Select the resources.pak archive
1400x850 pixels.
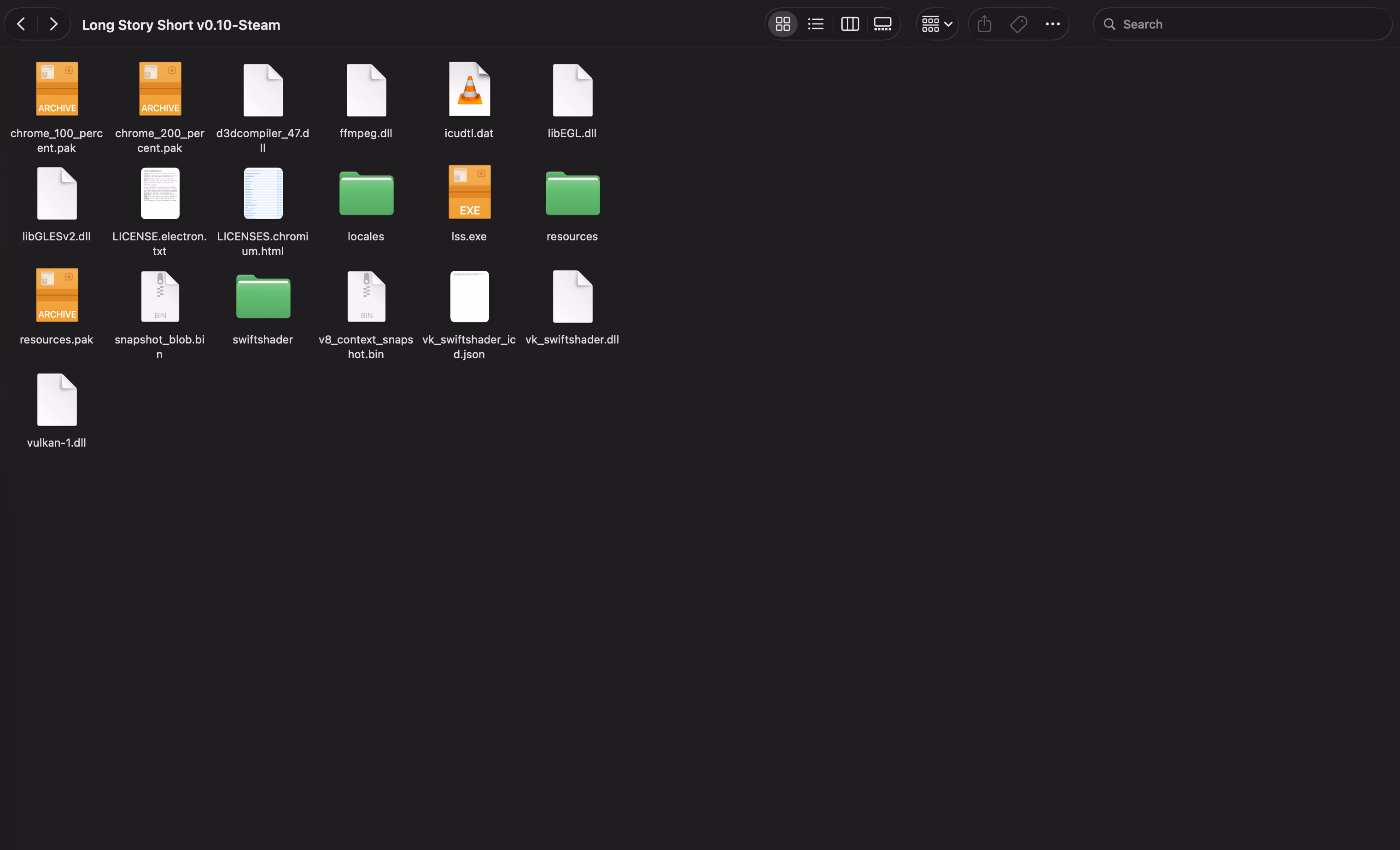point(57,296)
